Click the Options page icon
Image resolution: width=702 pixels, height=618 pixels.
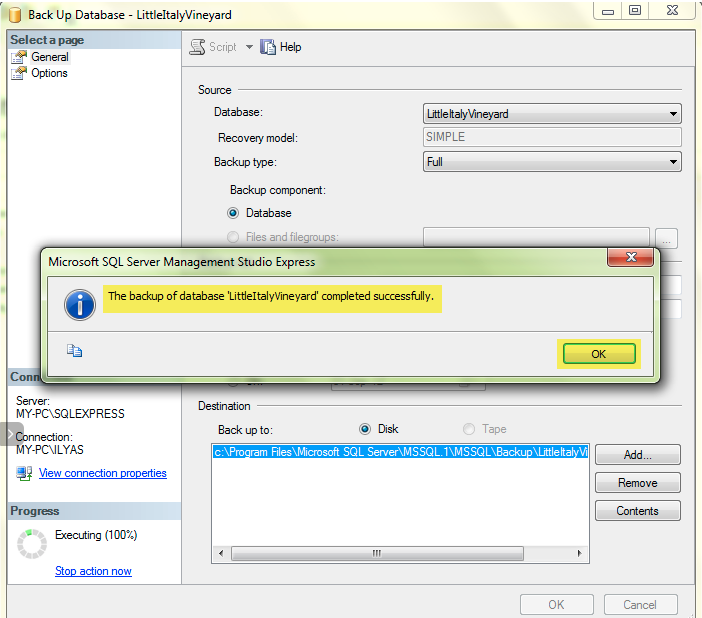pyautogui.click(x=19, y=73)
